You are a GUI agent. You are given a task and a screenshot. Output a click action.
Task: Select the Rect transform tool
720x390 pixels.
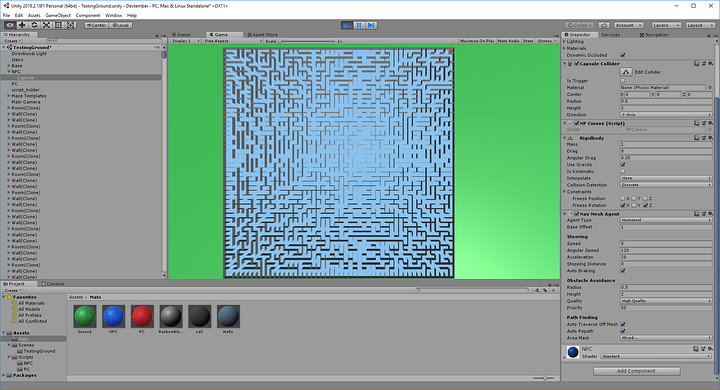(x=58, y=25)
